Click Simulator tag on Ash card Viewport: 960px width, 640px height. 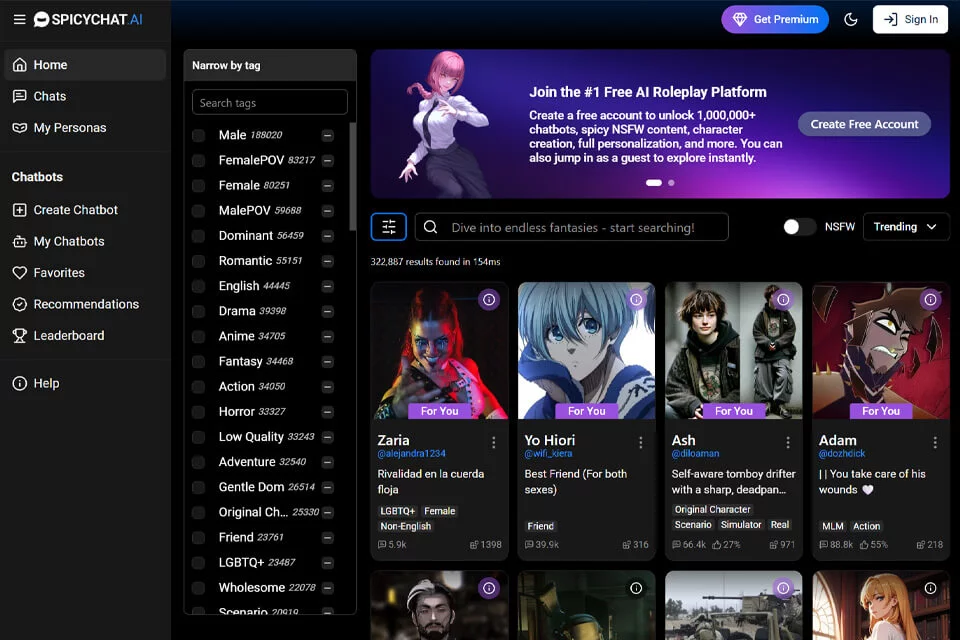[x=741, y=525]
